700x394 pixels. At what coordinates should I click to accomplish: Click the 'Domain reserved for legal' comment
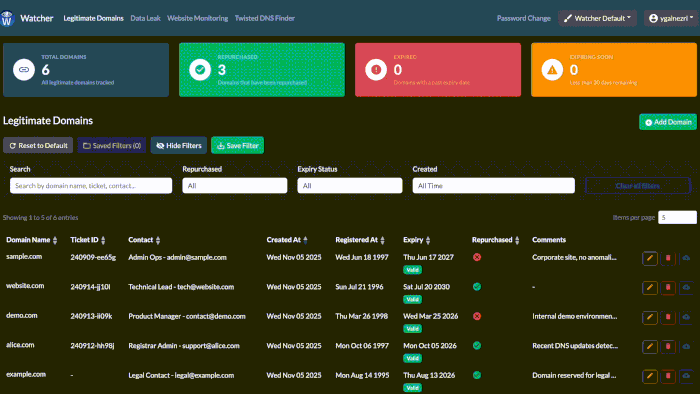click(x=574, y=375)
